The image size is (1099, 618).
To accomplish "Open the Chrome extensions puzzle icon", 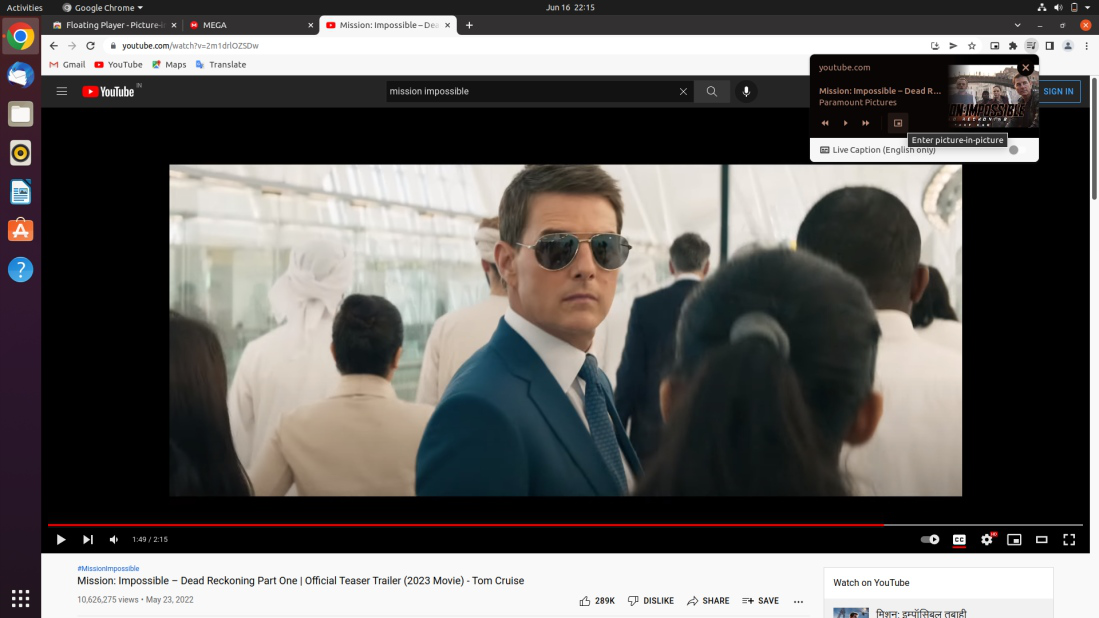I will (x=1013, y=46).
